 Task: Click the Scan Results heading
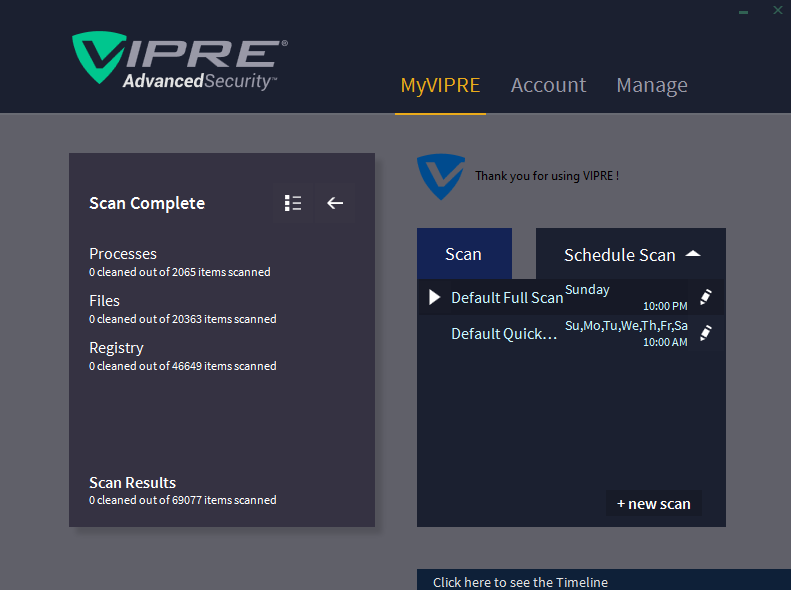pyautogui.click(x=133, y=483)
